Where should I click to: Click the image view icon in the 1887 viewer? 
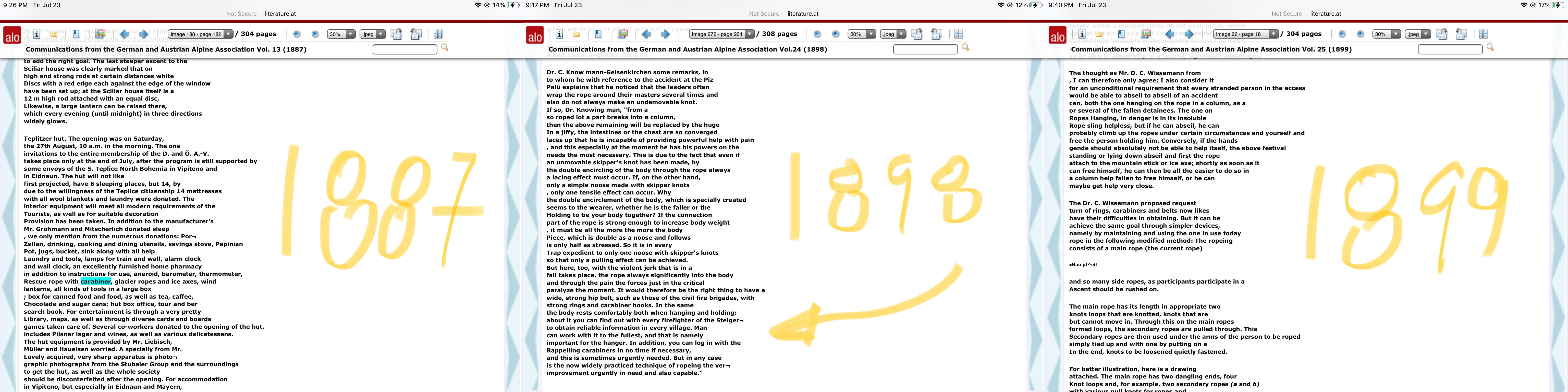101,34
